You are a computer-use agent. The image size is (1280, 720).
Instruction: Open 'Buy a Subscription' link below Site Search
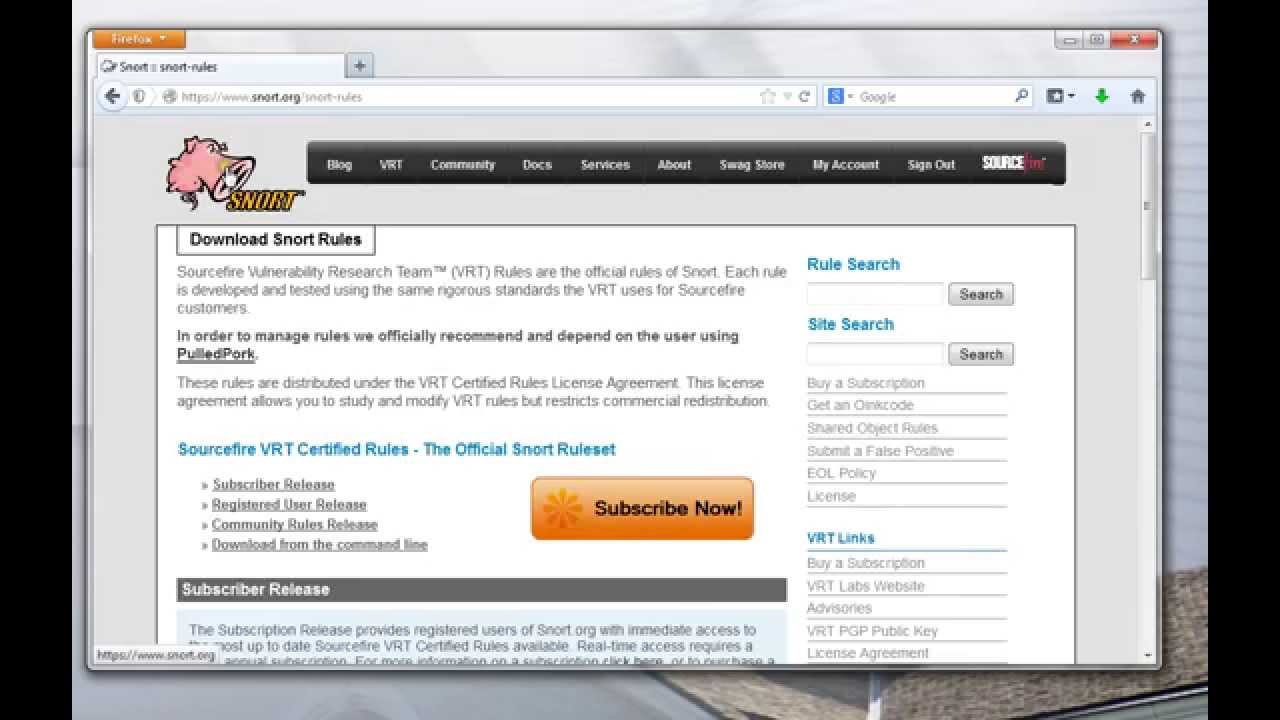click(x=866, y=383)
